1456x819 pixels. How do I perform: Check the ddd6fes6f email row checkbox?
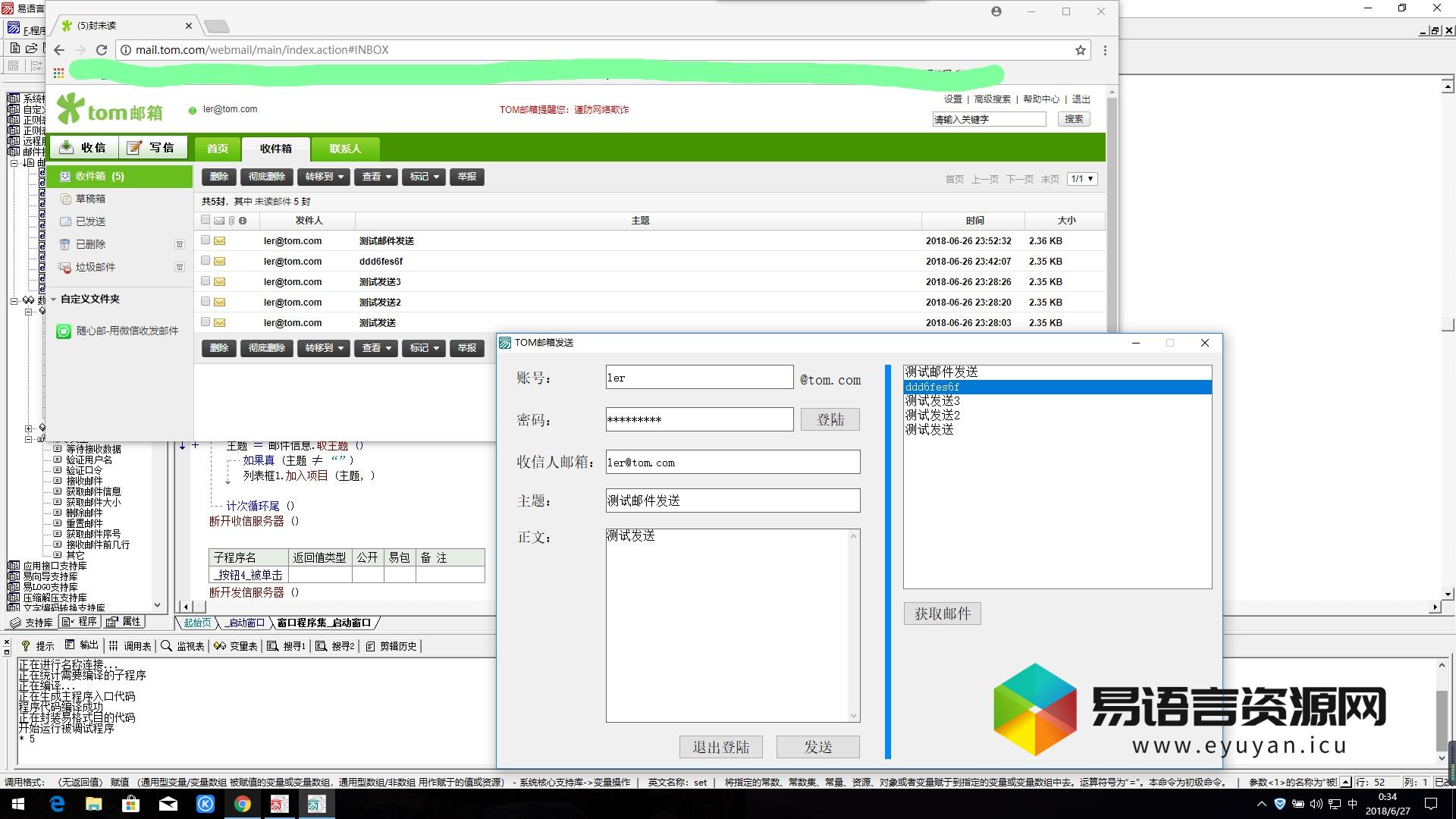(x=206, y=261)
